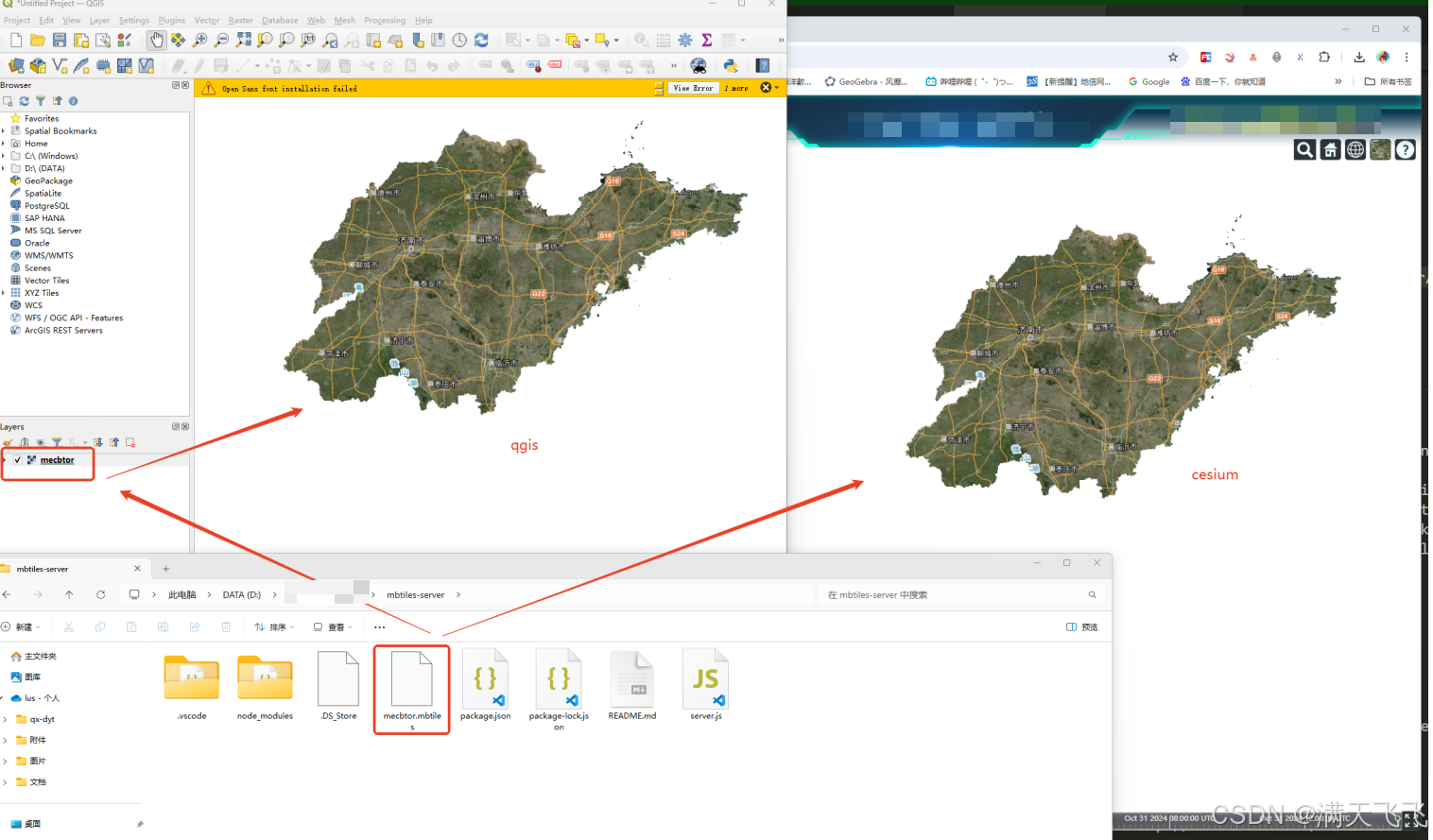Click QGIS Statistical Summary sigma icon
The image size is (1433, 840).
[707, 40]
